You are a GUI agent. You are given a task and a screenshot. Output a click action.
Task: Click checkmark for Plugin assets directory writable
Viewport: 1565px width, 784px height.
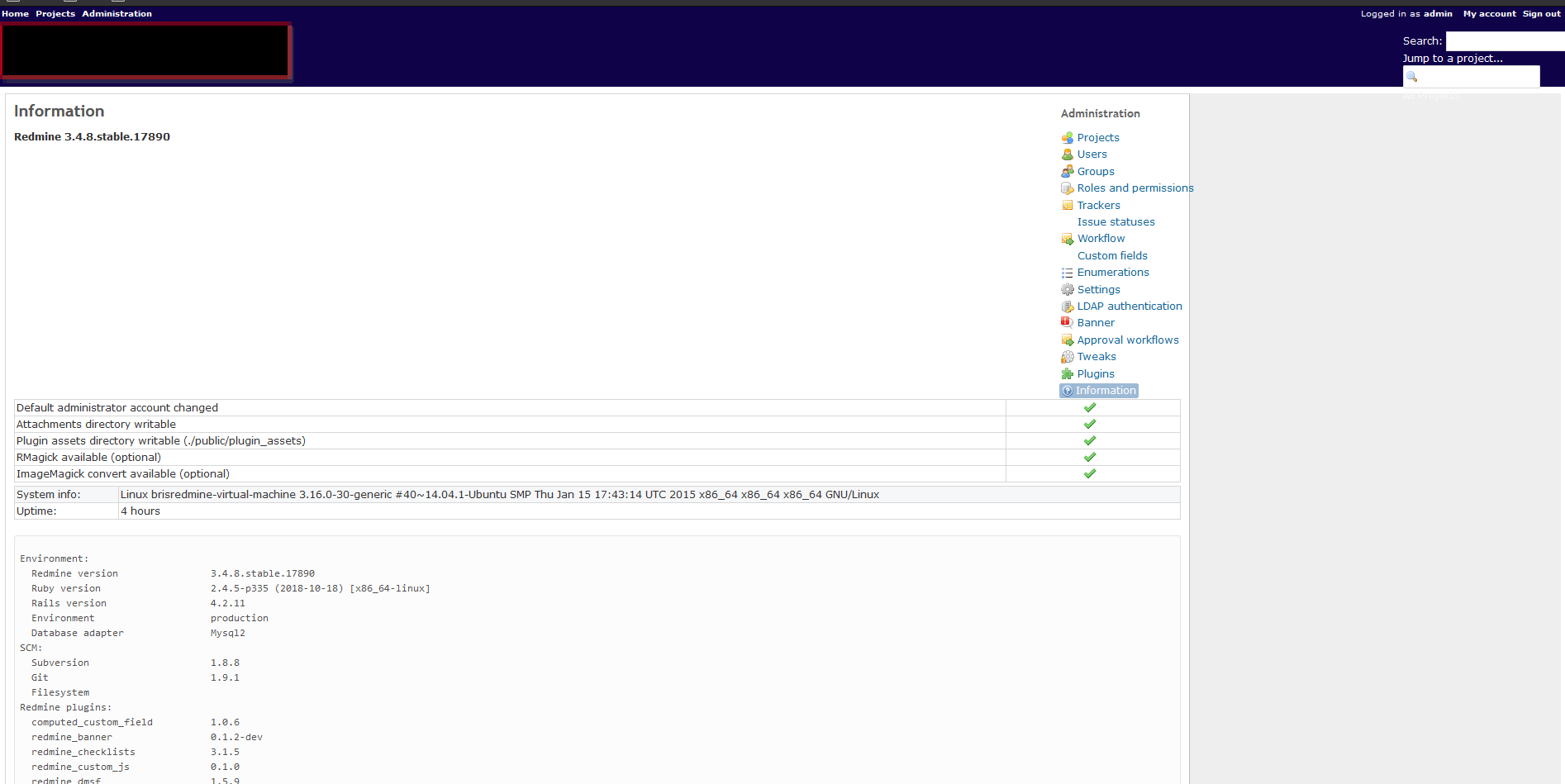1090,440
